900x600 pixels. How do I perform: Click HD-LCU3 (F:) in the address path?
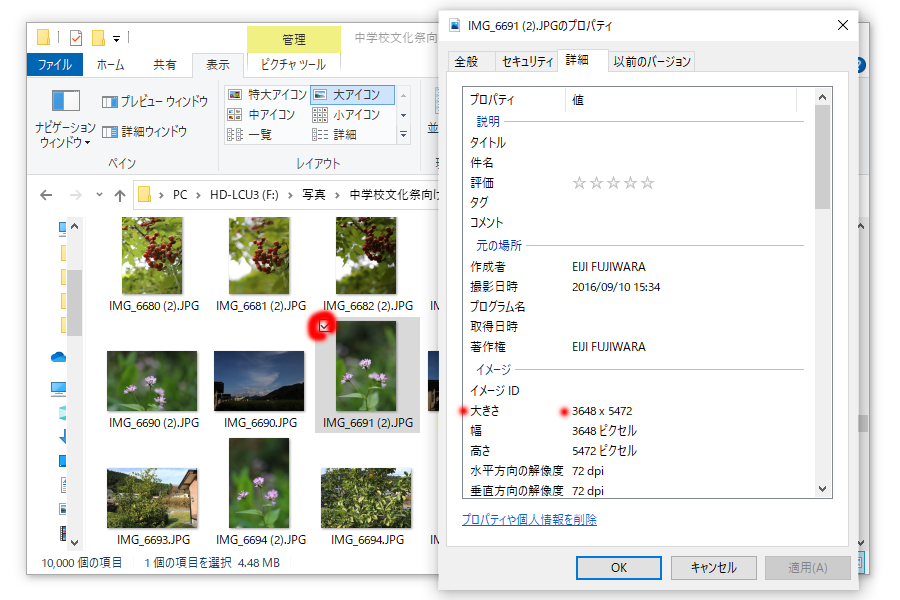point(244,195)
